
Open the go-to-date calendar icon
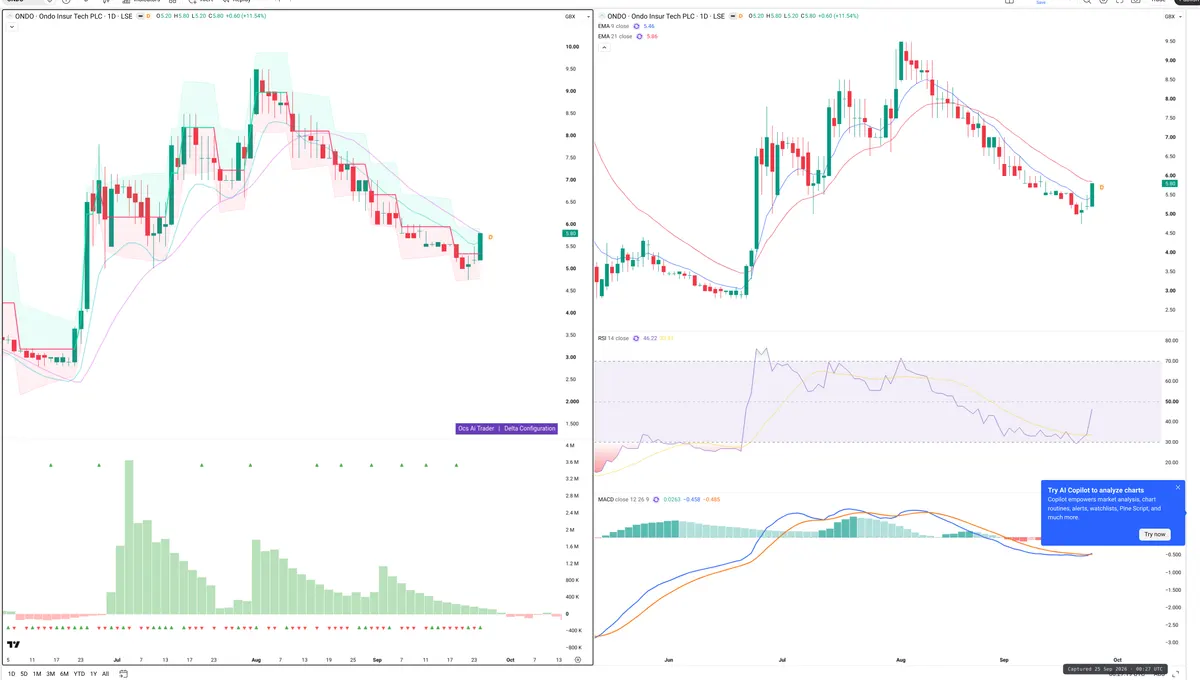[x=123, y=674]
